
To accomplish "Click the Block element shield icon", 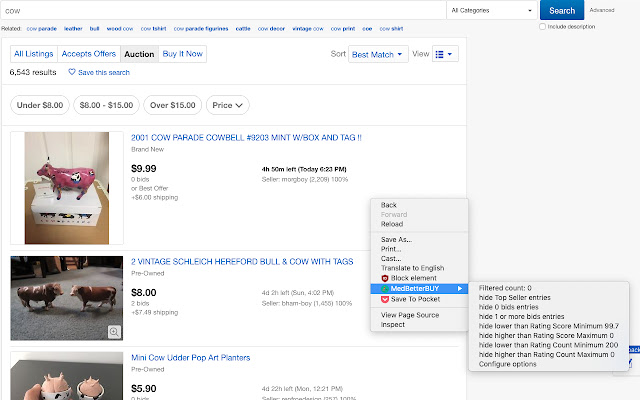I will (384, 278).
